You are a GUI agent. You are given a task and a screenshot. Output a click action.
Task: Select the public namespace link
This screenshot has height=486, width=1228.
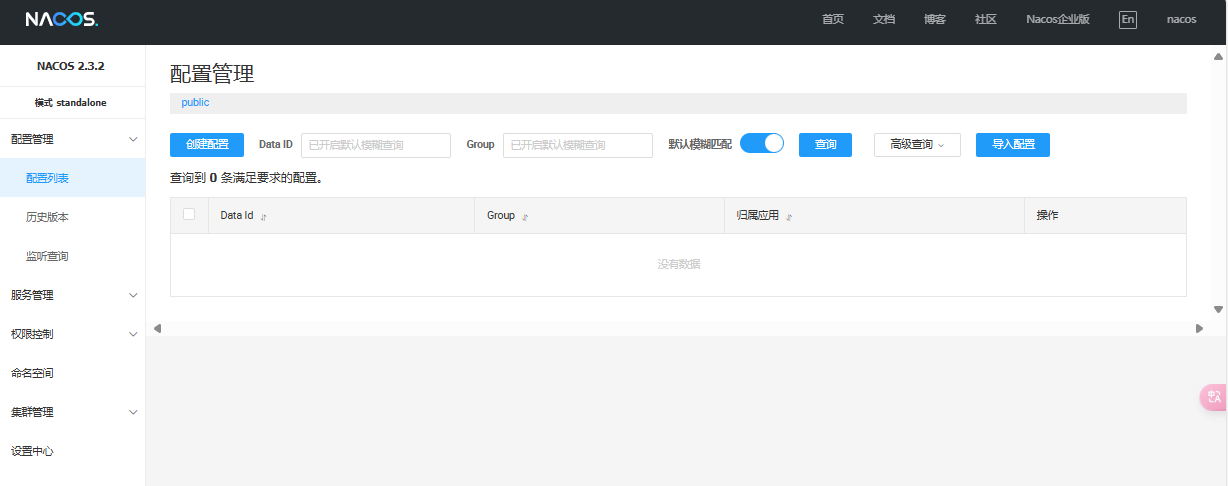195,103
